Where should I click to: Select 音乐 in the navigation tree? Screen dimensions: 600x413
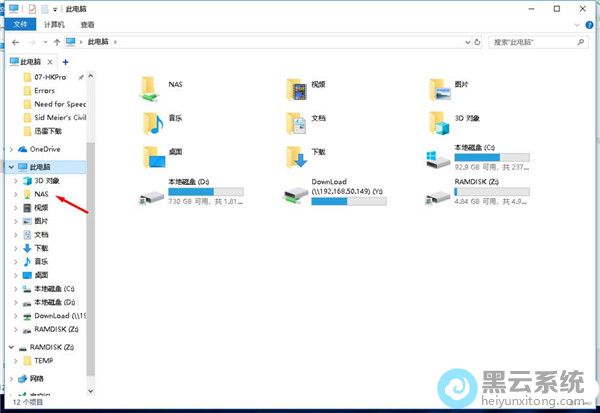(41, 262)
